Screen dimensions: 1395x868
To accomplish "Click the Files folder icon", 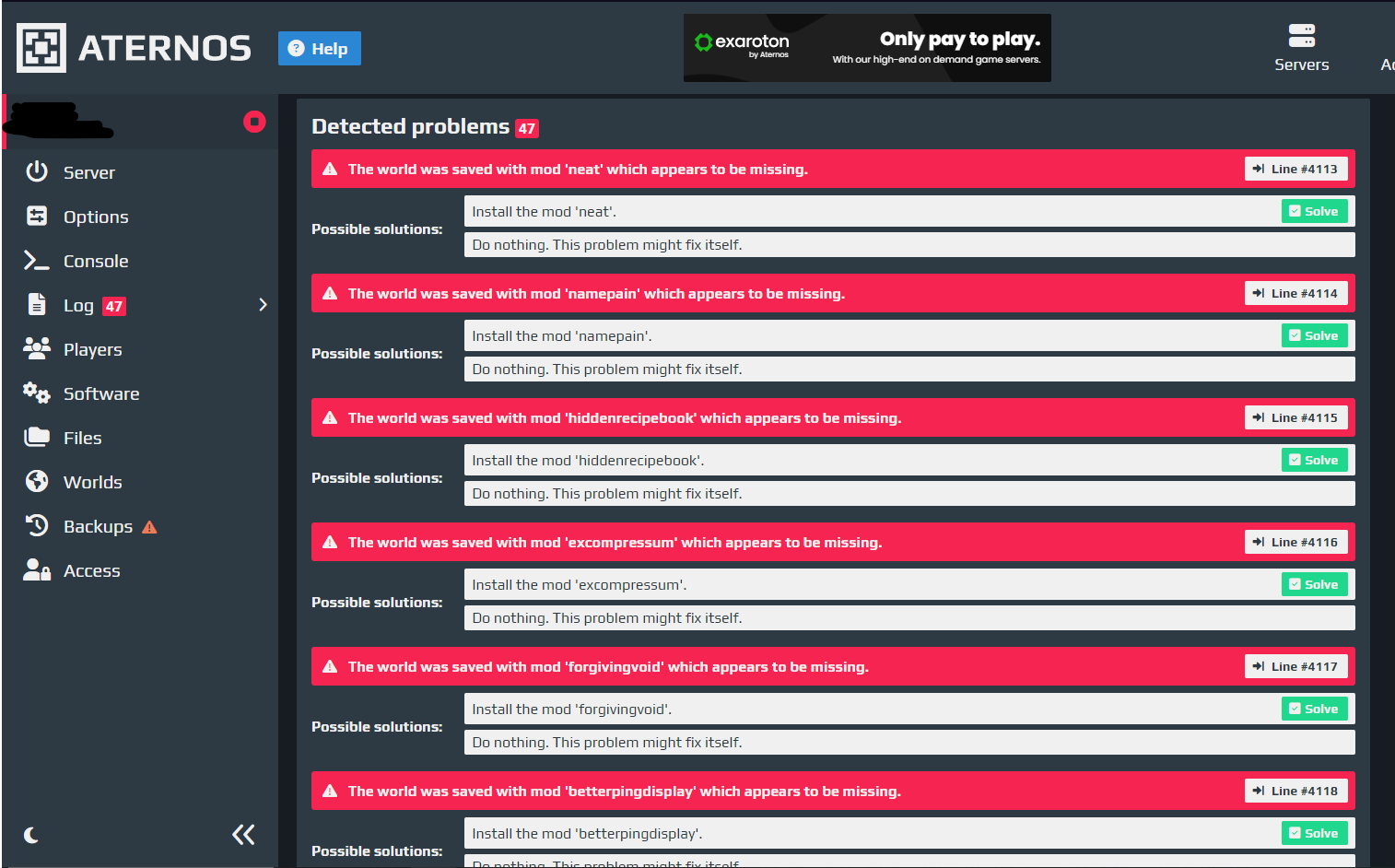I will [x=37, y=437].
